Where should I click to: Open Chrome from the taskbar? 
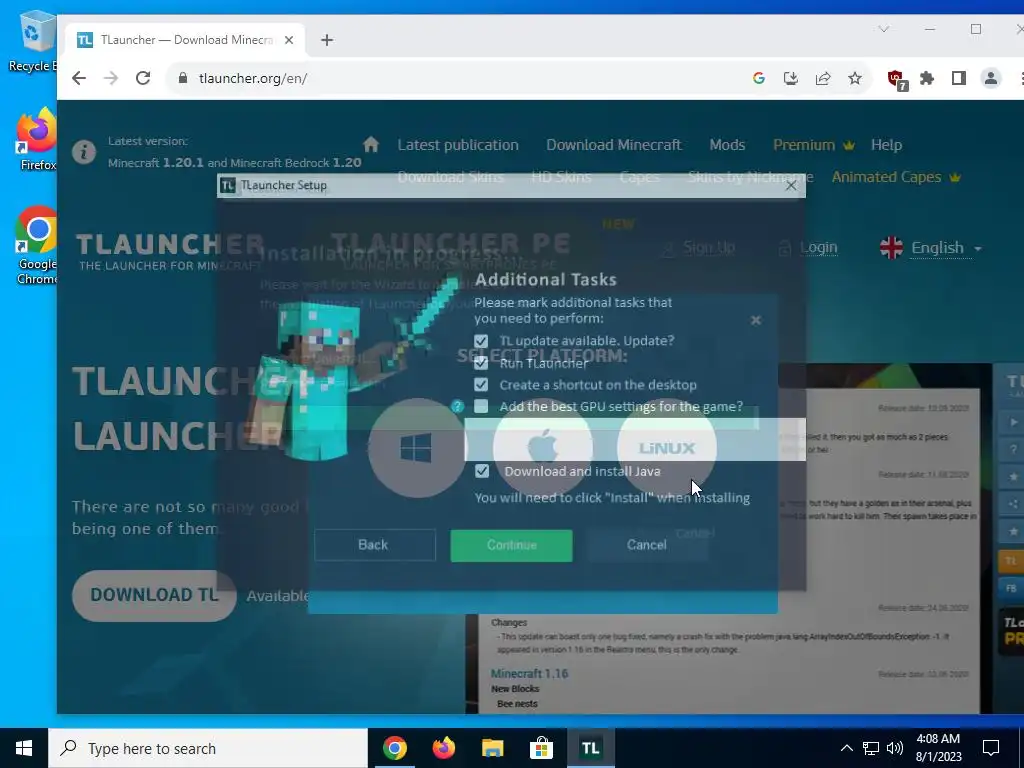394,748
